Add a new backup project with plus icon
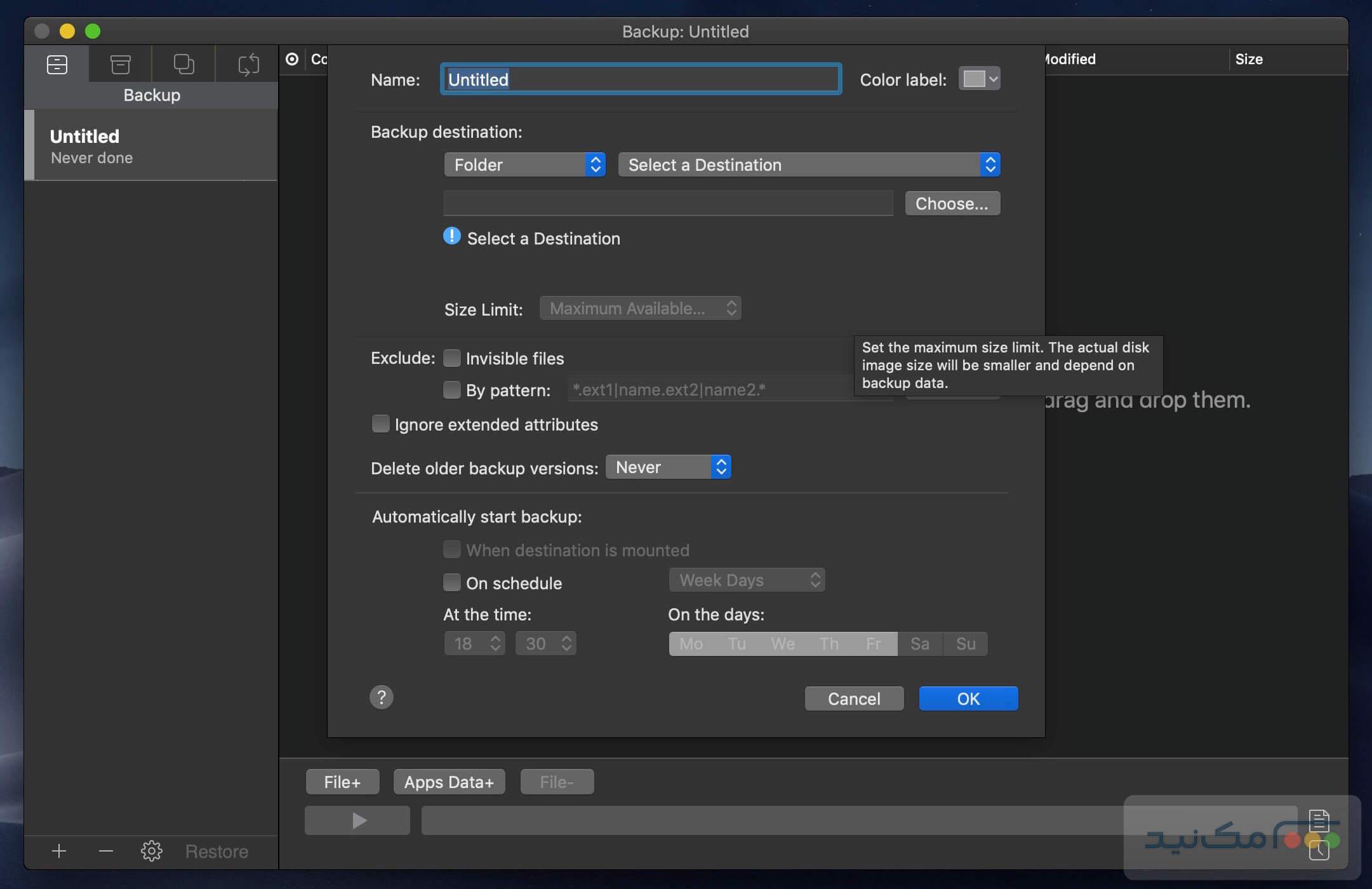1372x889 pixels. click(x=58, y=851)
